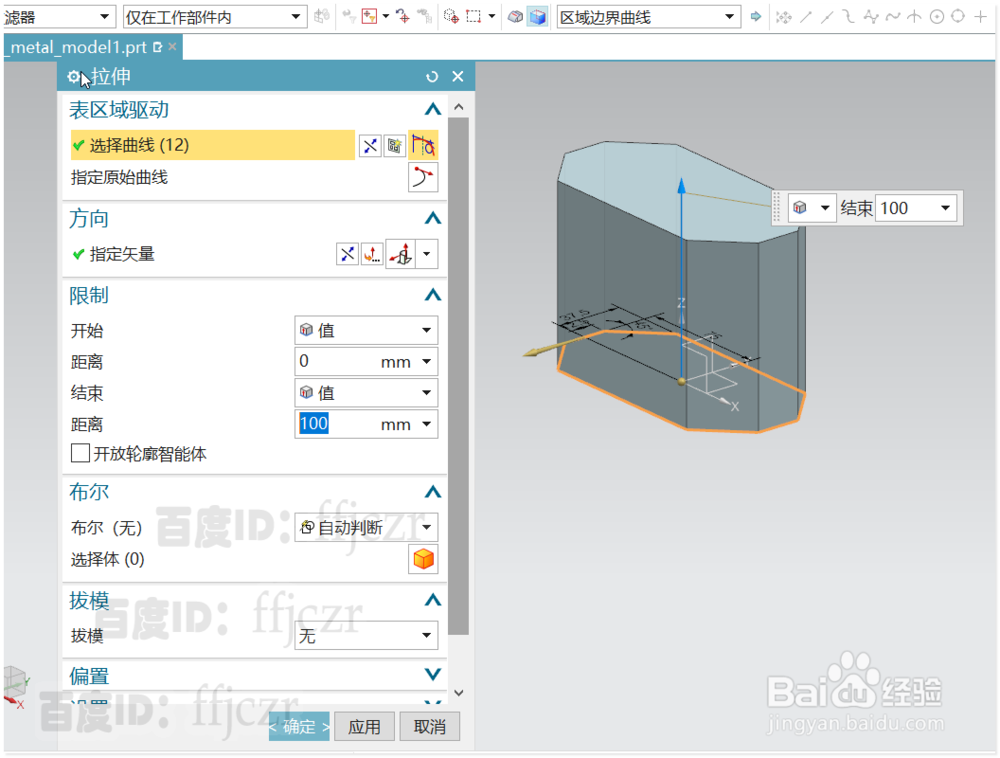
Task: Open the 布尔 自动判断 dropdown
Action: 366,527
